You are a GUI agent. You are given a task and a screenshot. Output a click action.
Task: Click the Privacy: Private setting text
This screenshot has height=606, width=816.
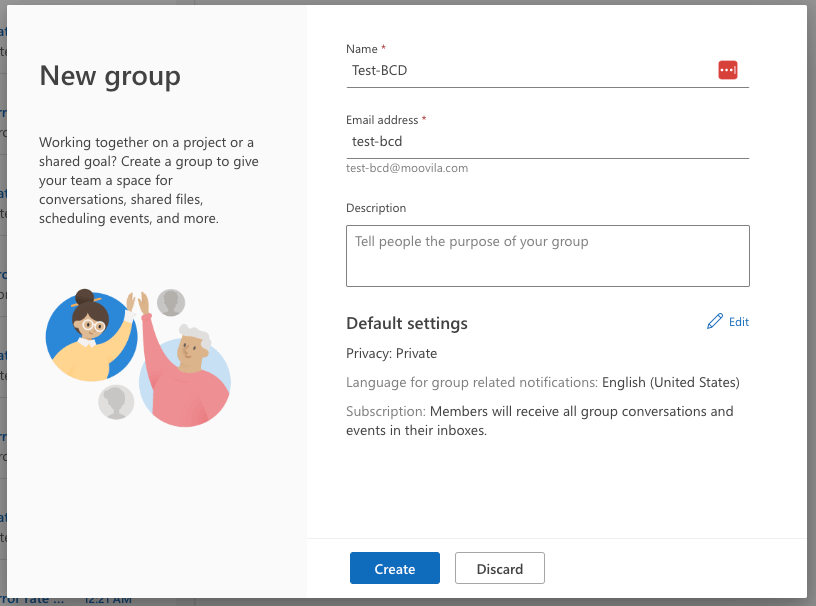(391, 354)
